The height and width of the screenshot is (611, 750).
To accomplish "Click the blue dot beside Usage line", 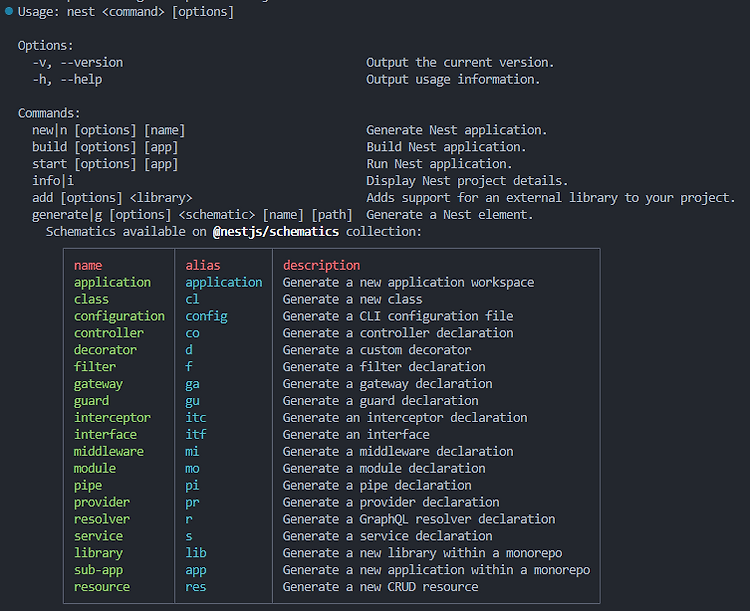I will (9, 11).
